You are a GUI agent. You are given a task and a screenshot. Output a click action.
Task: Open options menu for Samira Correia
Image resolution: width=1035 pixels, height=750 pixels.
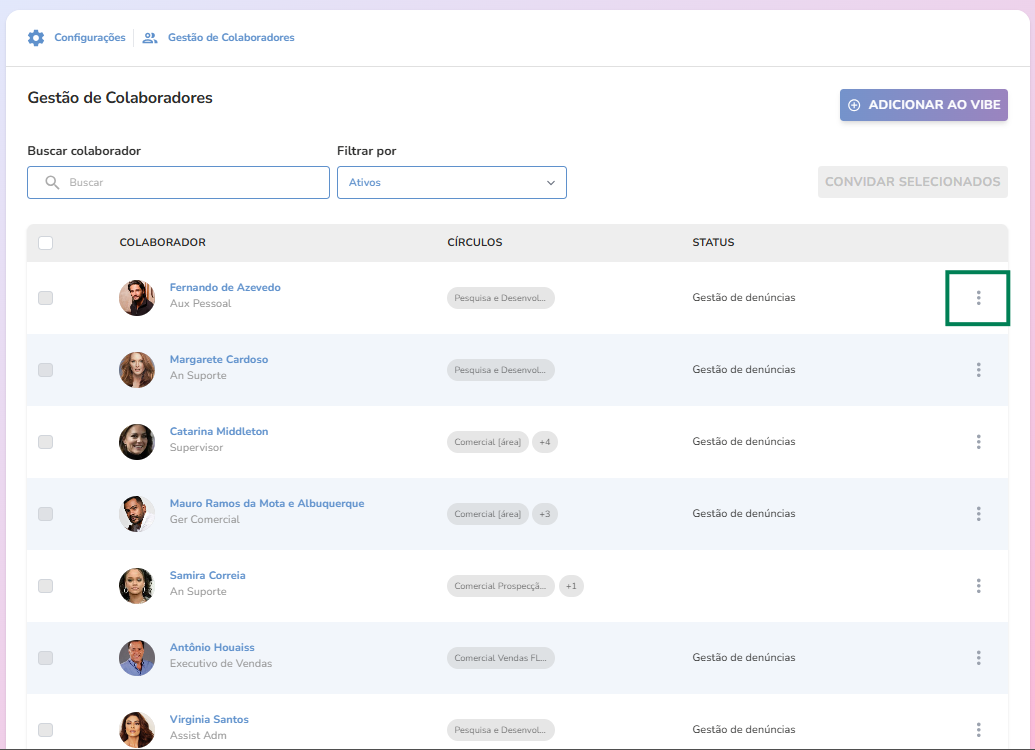pyautogui.click(x=978, y=586)
